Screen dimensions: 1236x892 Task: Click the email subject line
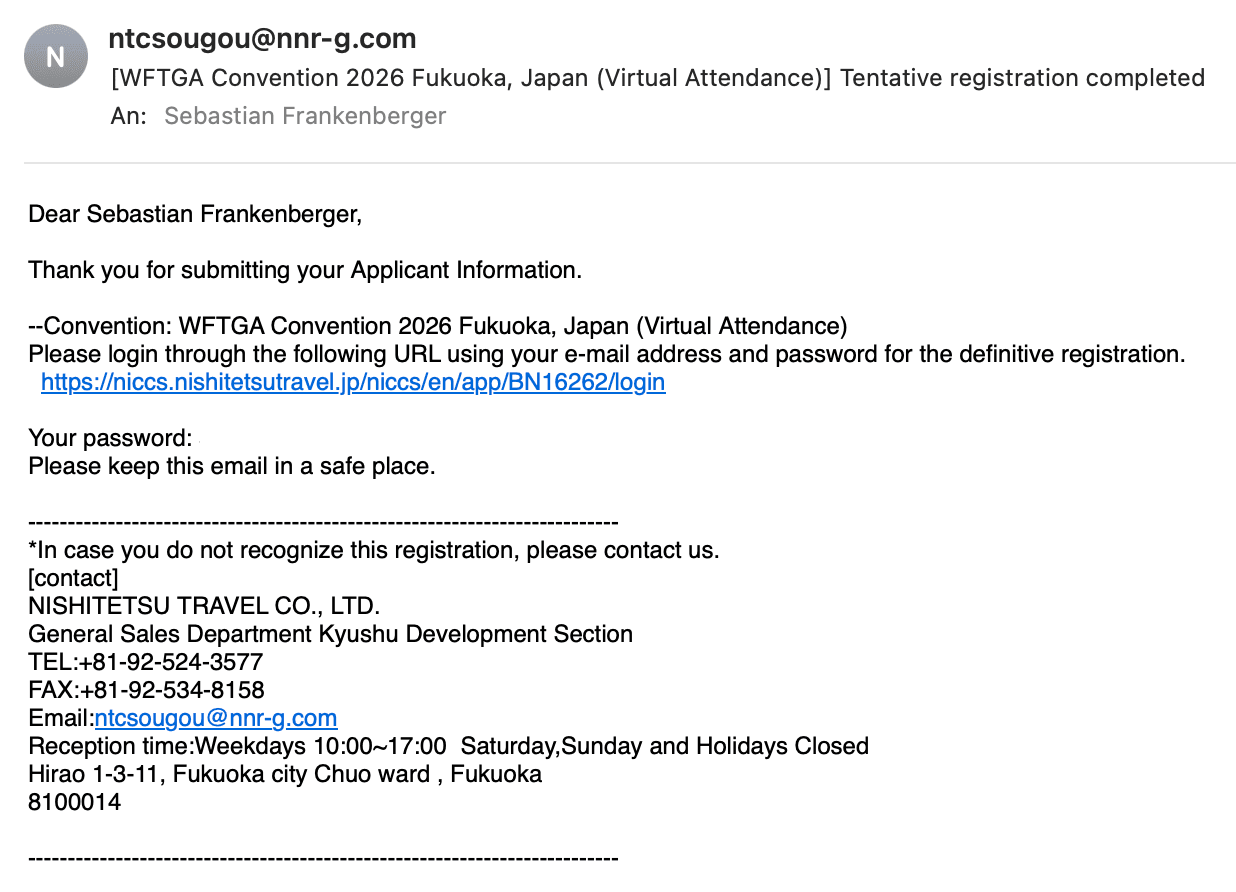658,78
